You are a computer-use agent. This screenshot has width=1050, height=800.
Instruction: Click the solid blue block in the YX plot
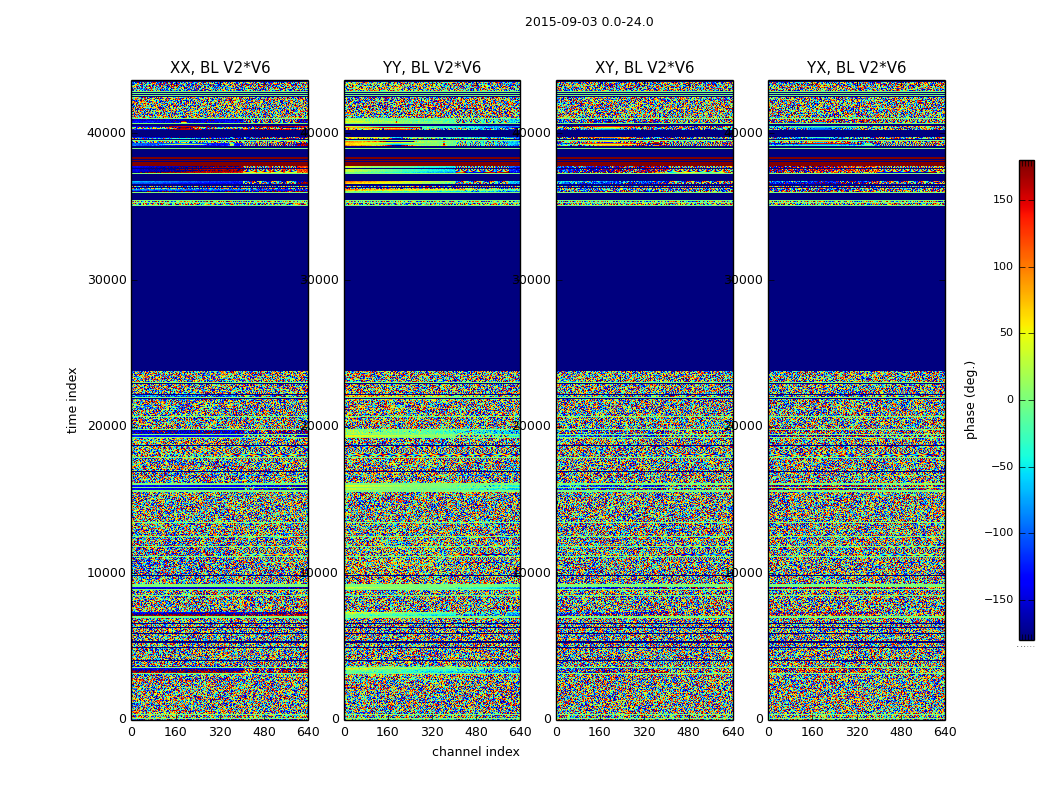pos(856,290)
